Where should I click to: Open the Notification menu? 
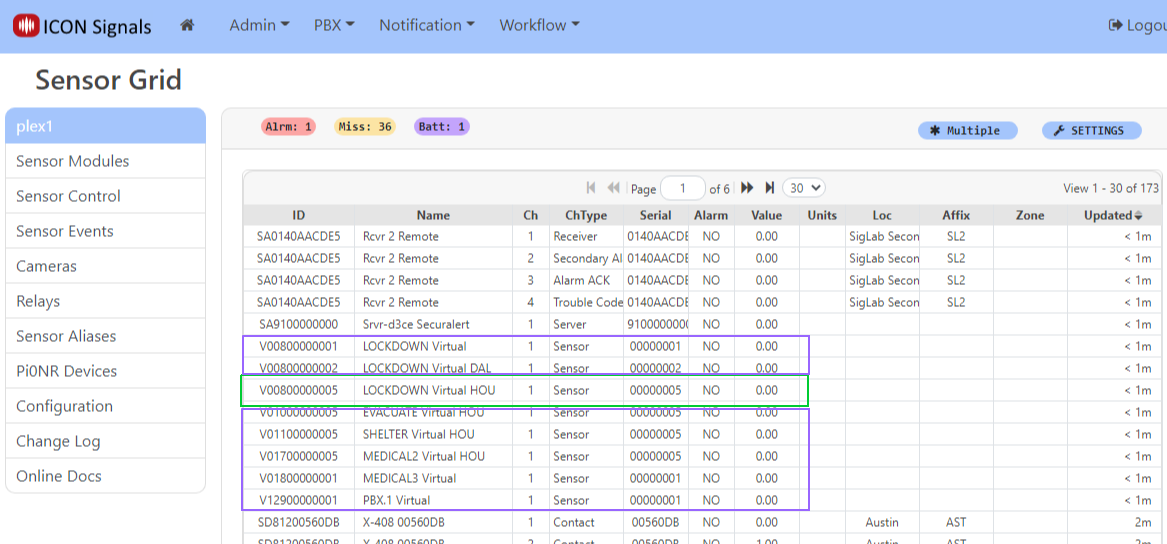pos(426,25)
